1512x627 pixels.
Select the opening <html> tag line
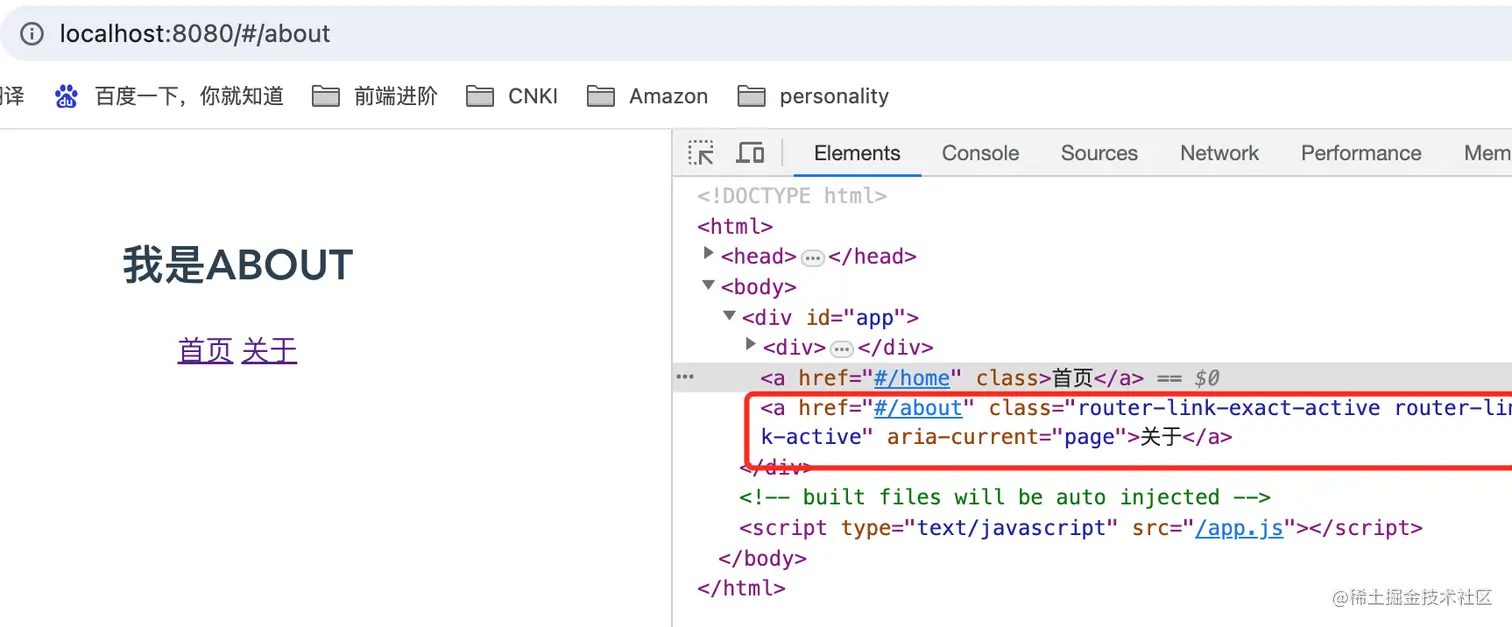[x=735, y=226]
